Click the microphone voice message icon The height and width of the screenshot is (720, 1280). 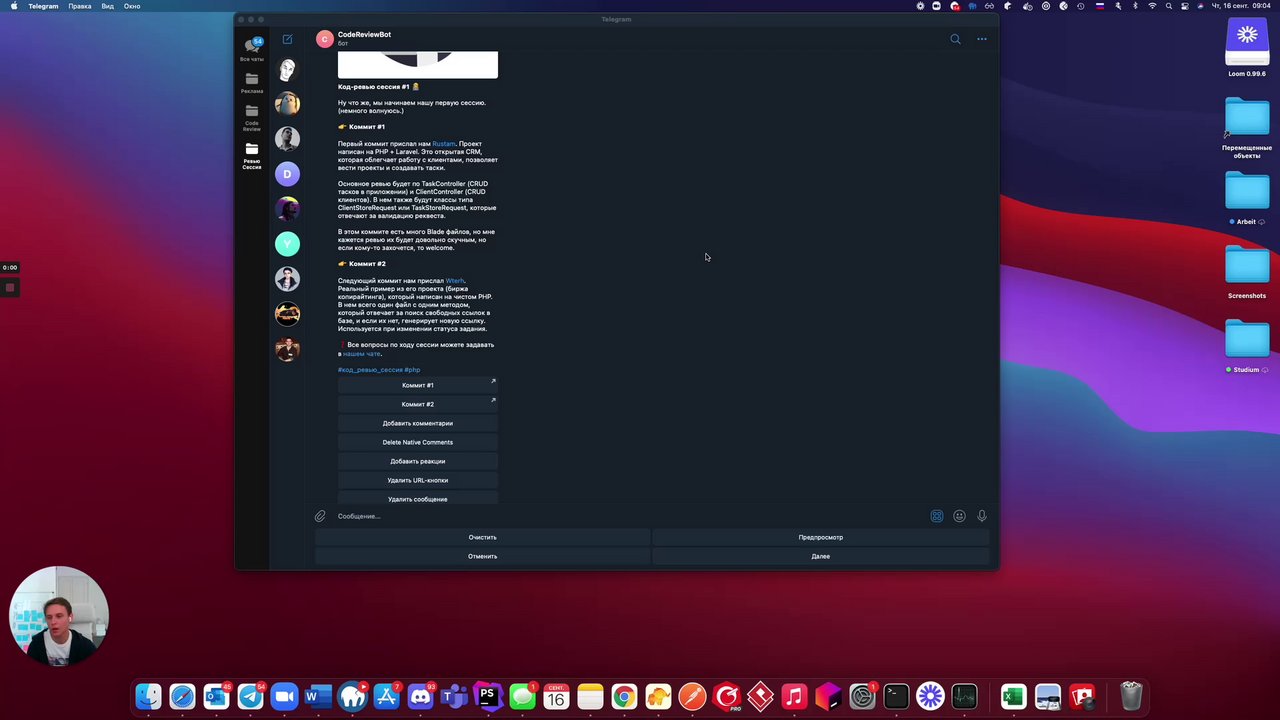pyautogui.click(x=982, y=516)
